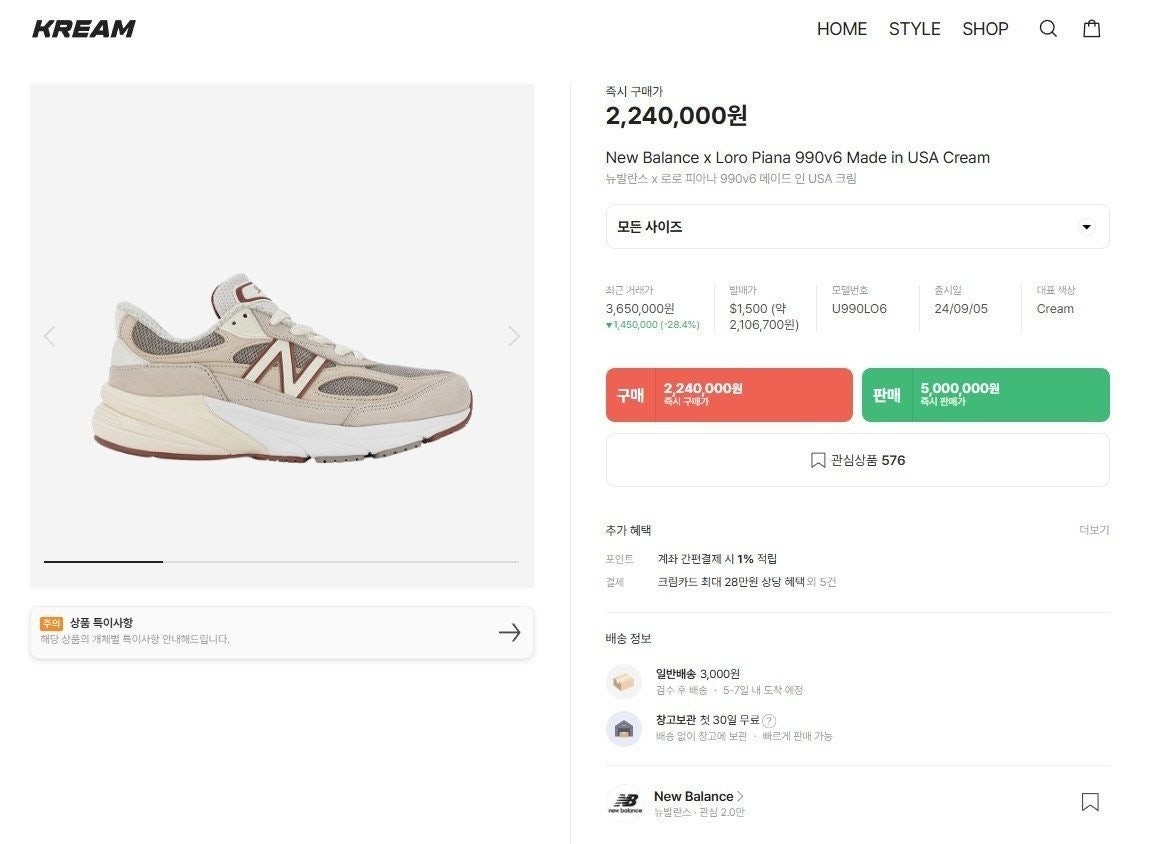Open the search magnifier icon
Image resolution: width=1153 pixels, height=844 pixels.
(x=1048, y=29)
